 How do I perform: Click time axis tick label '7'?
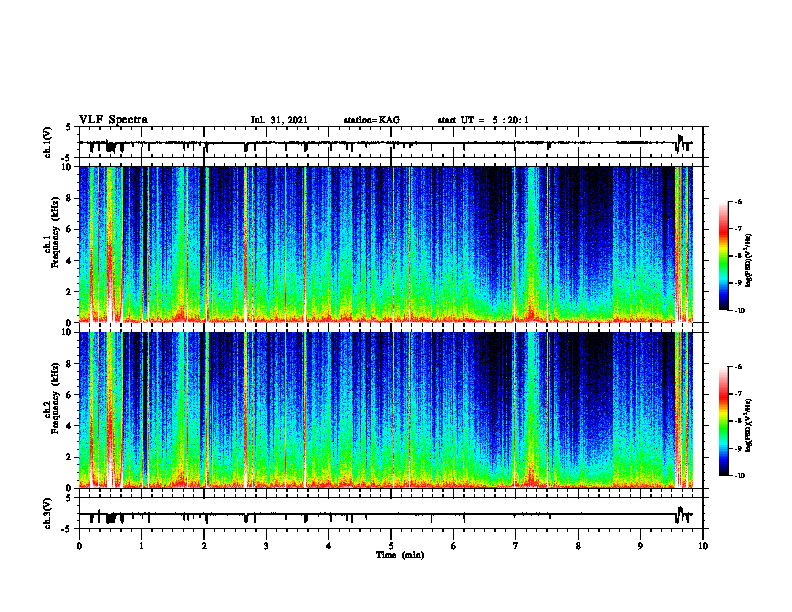coord(516,546)
